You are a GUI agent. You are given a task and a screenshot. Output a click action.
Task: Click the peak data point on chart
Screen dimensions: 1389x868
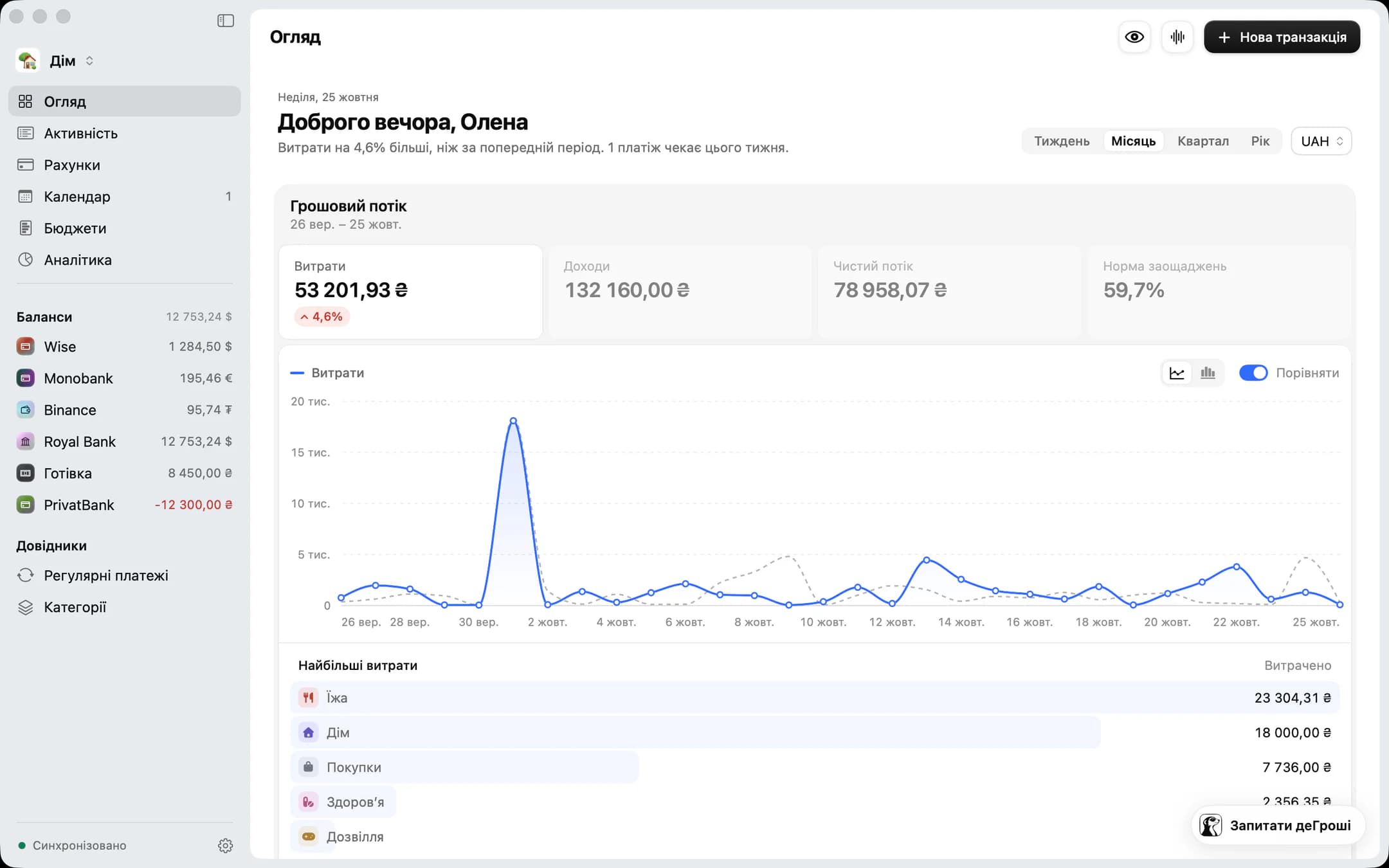(513, 420)
